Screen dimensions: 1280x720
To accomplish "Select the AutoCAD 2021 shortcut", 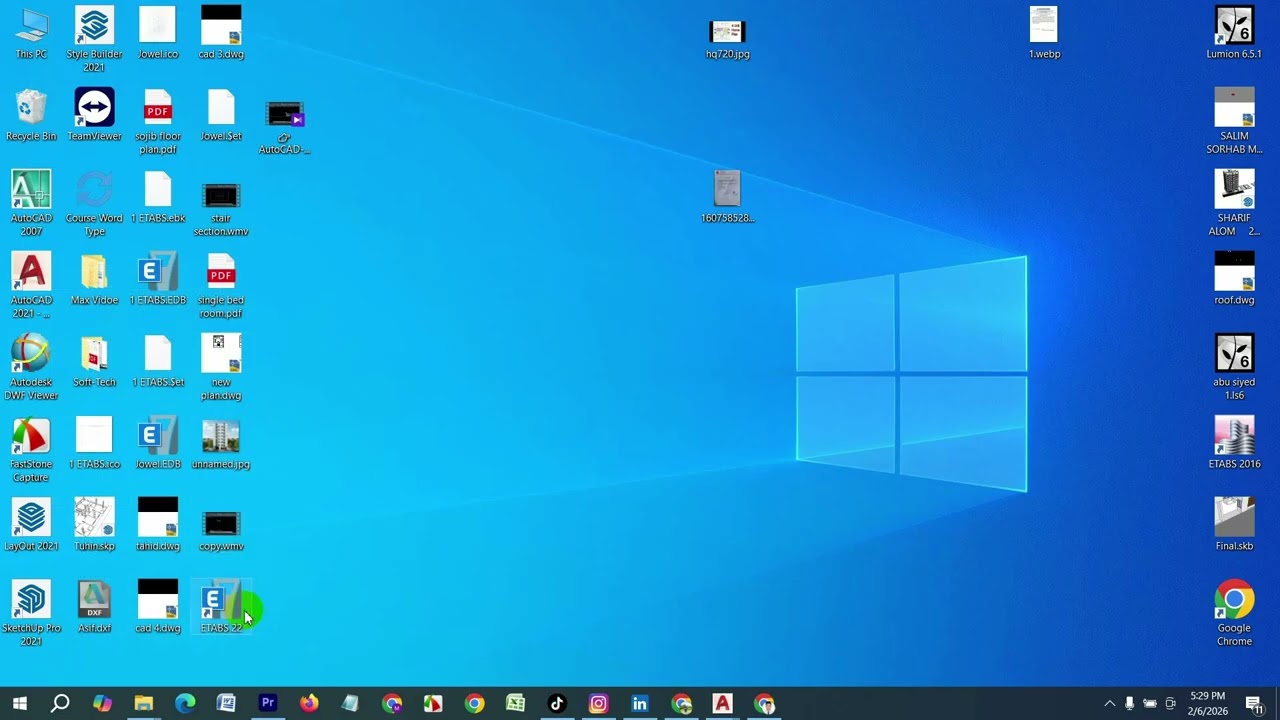I will pos(31,285).
